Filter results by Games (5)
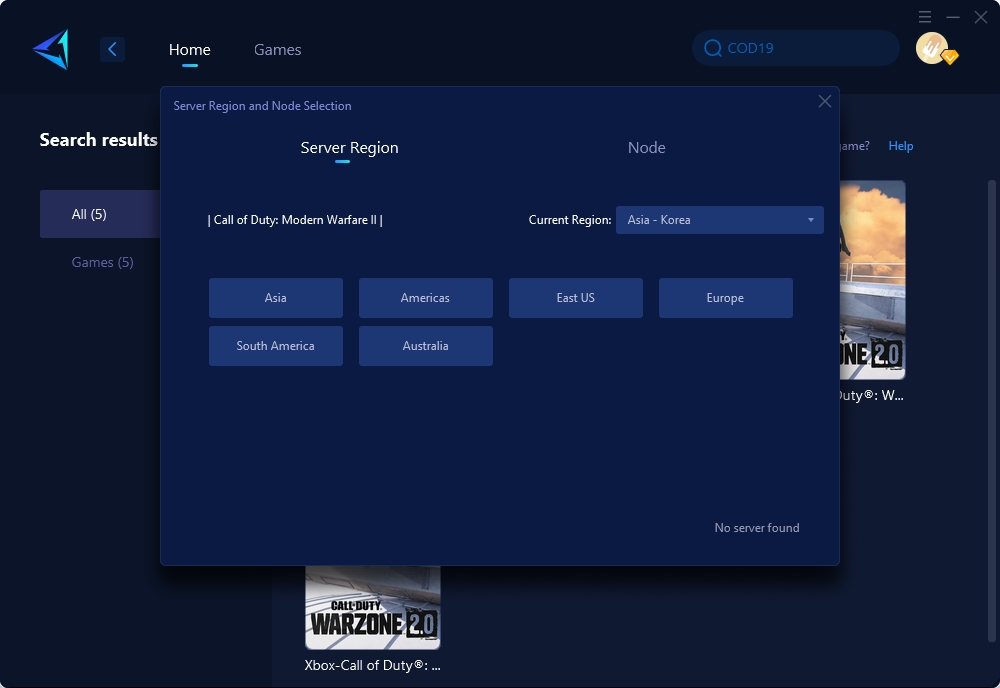 pyautogui.click(x=102, y=262)
